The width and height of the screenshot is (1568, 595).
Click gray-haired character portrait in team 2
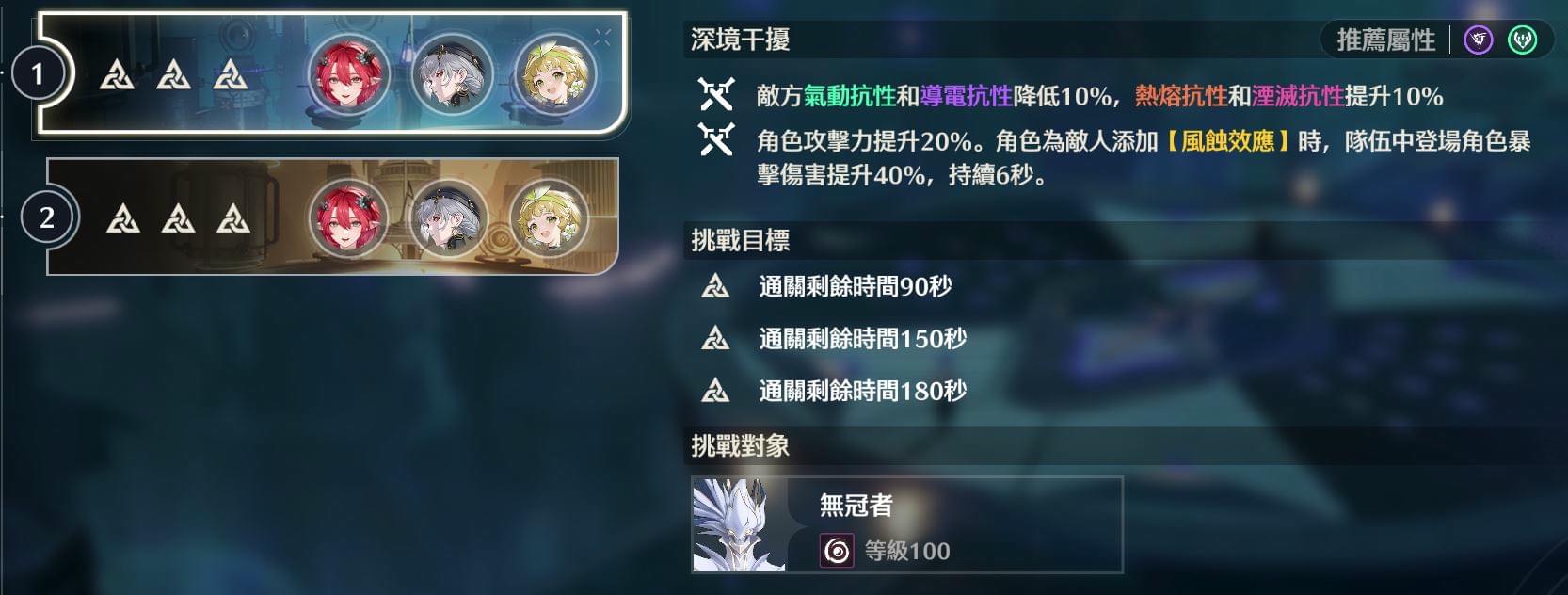tap(449, 217)
